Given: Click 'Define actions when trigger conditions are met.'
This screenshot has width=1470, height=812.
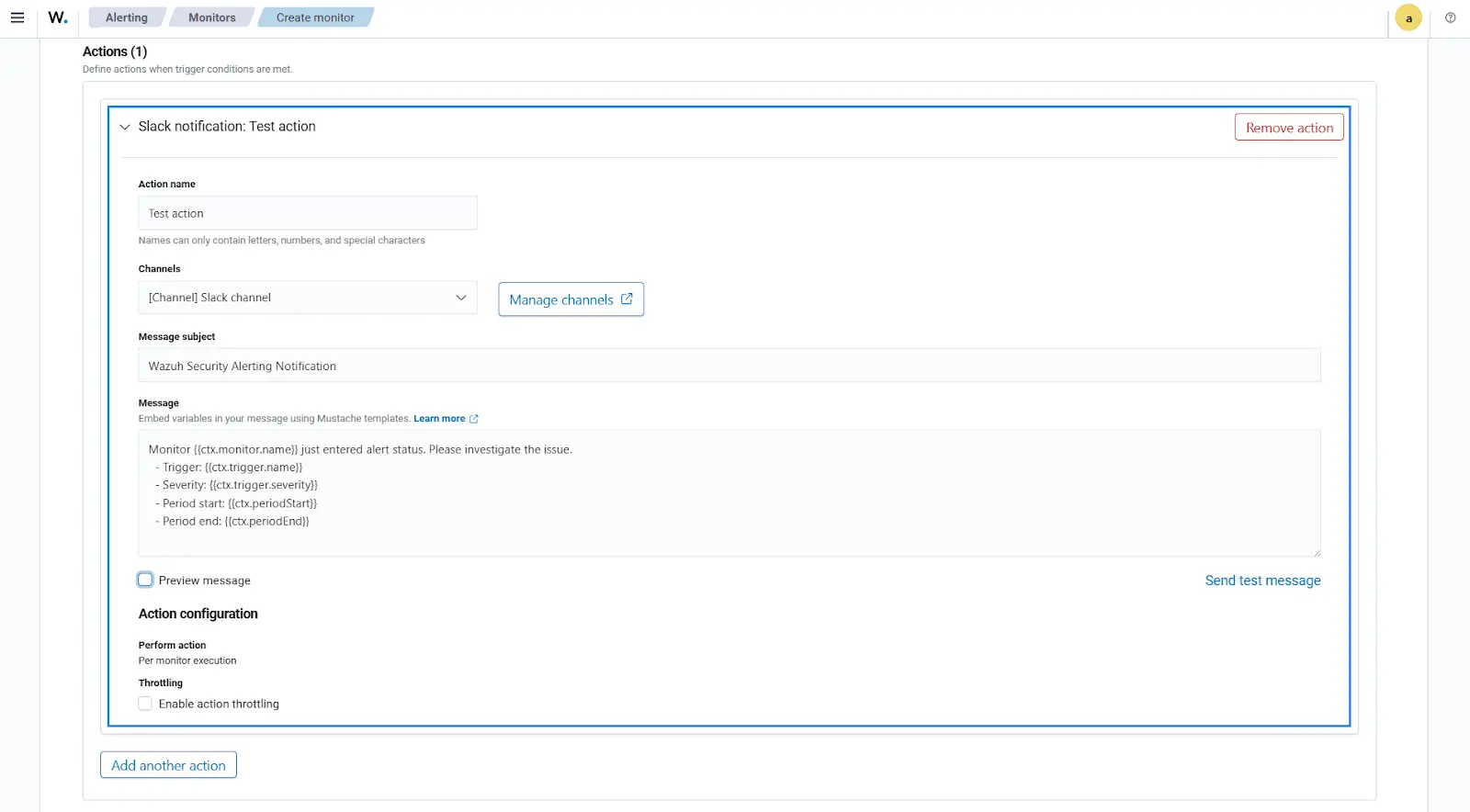Looking at the screenshot, I should (x=187, y=69).
